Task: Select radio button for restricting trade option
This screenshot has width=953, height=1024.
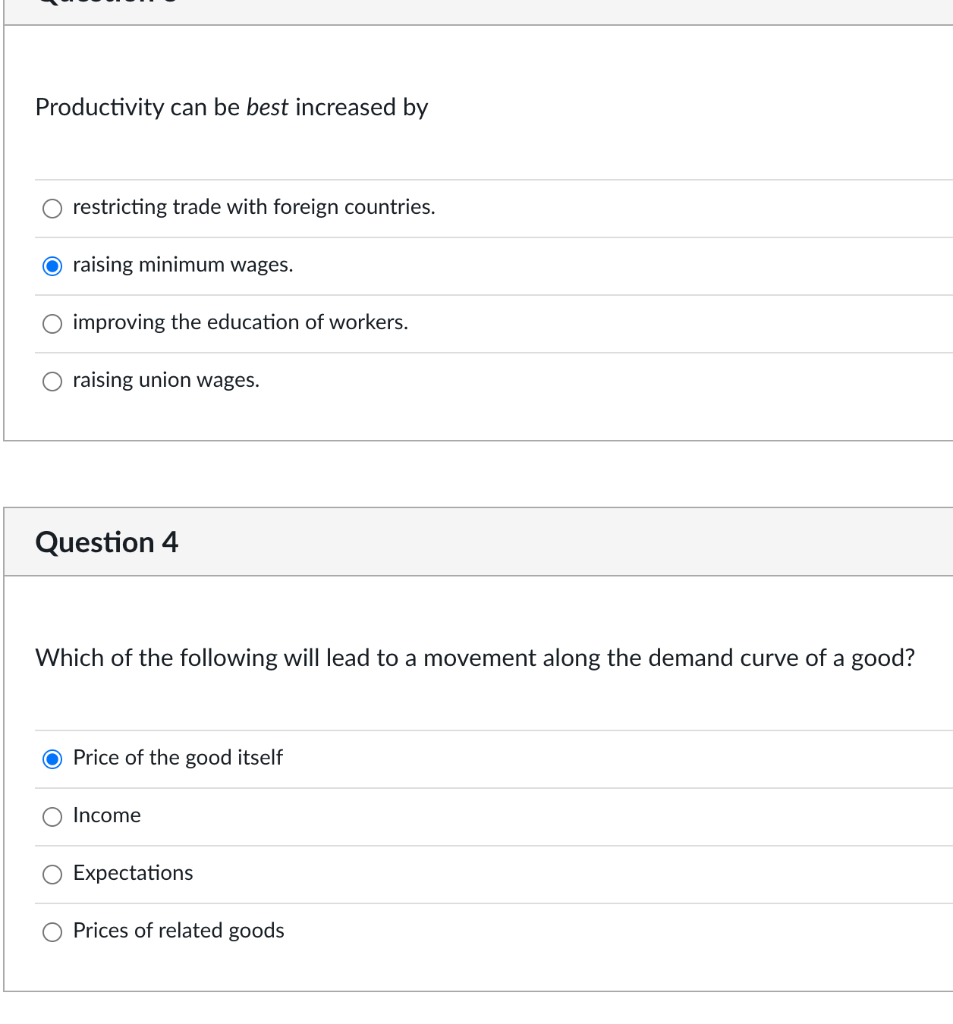Action: (x=52, y=209)
